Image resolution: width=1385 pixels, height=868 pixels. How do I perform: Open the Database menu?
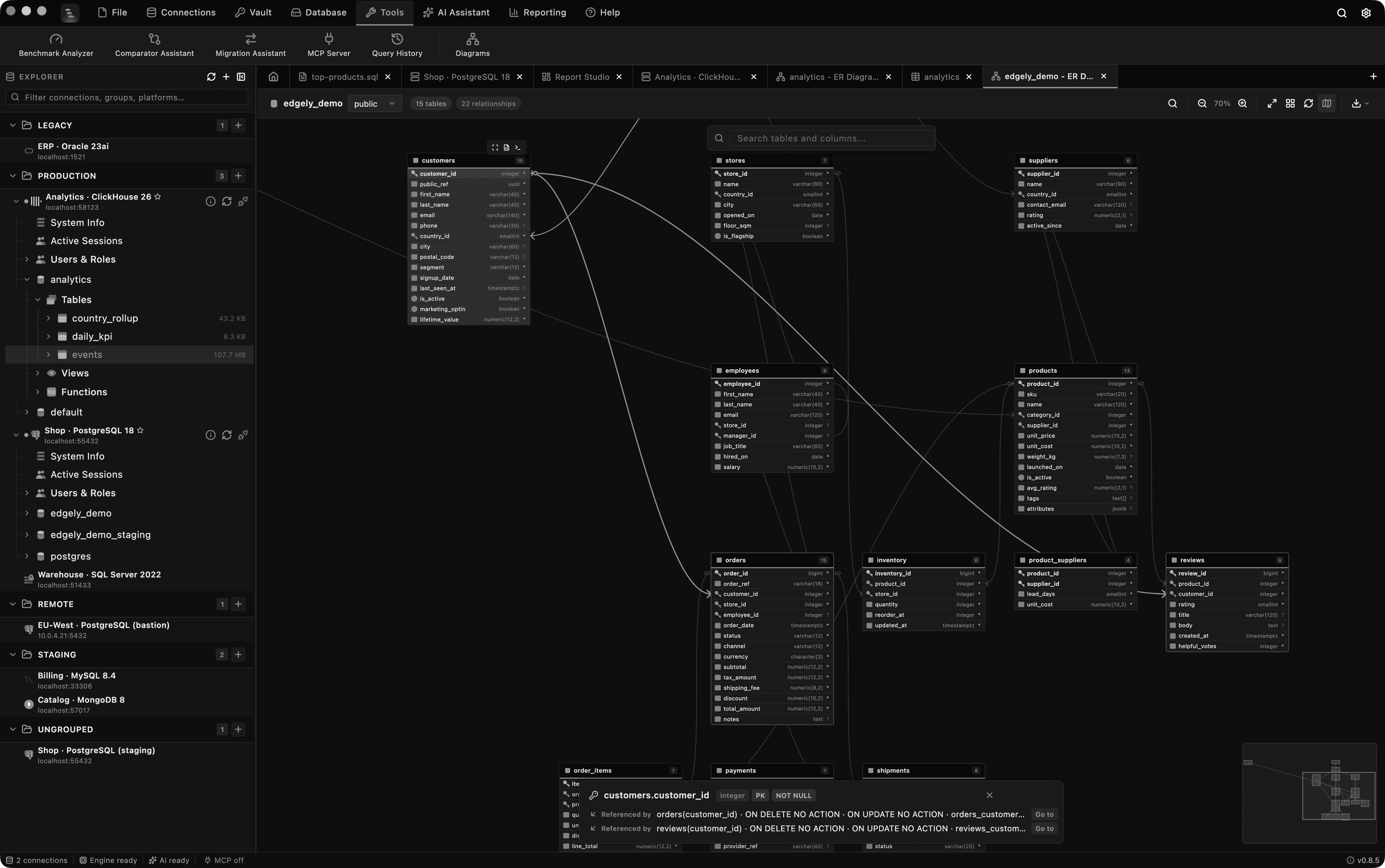click(319, 13)
